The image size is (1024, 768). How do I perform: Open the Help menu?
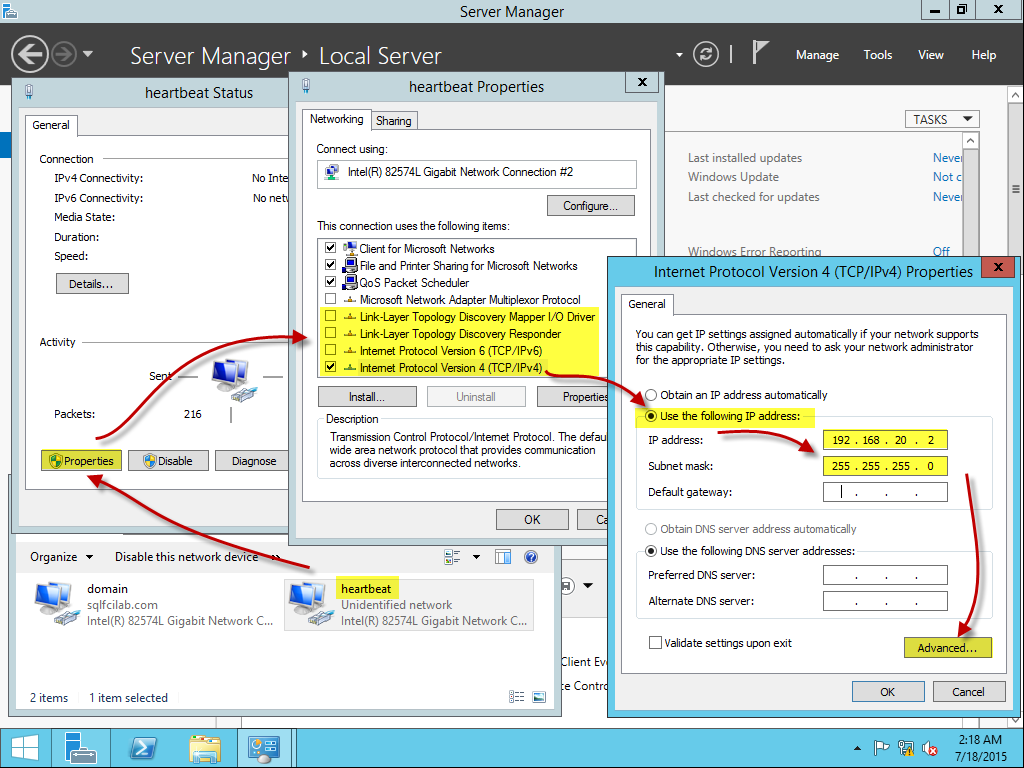click(x=984, y=55)
